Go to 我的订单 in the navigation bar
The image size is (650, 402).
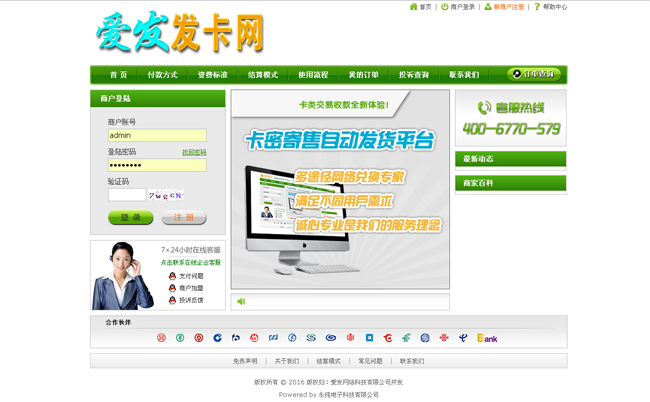coord(363,75)
